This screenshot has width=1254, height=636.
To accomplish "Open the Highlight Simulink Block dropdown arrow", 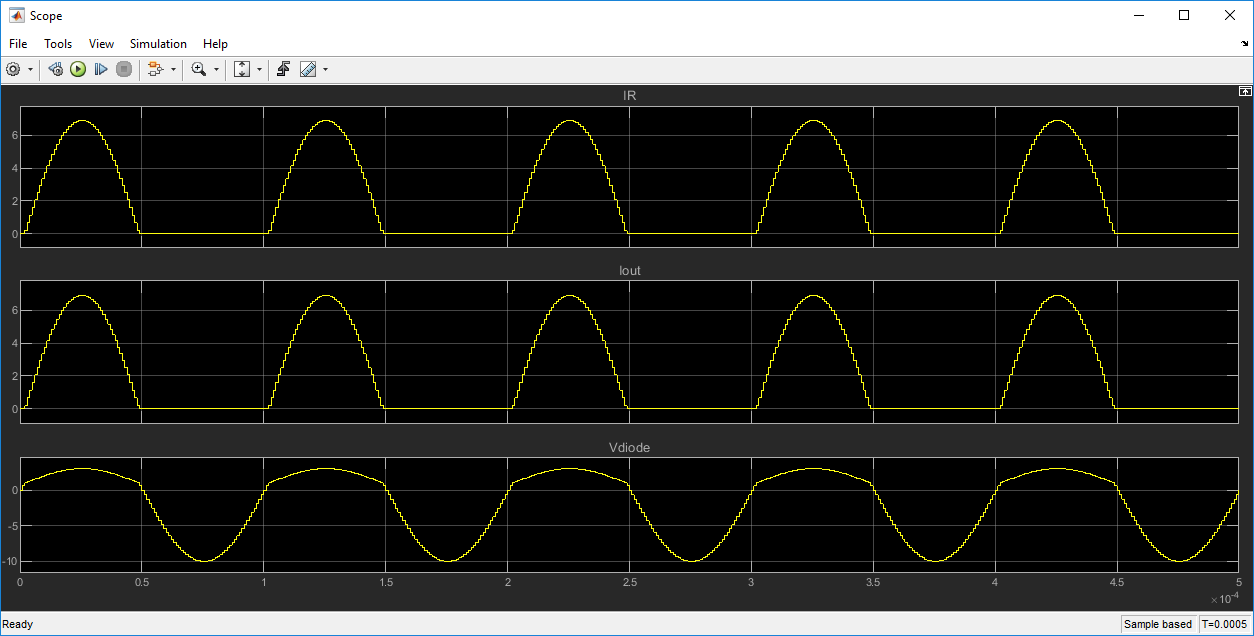I will tap(173, 70).
